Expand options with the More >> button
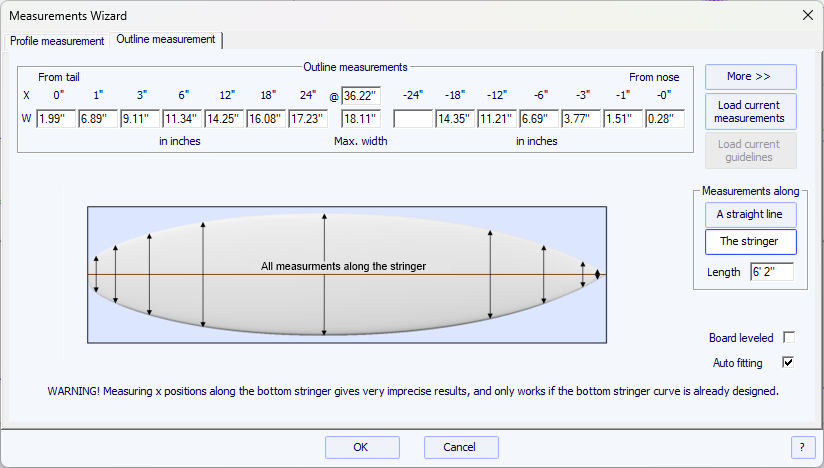 coord(750,77)
